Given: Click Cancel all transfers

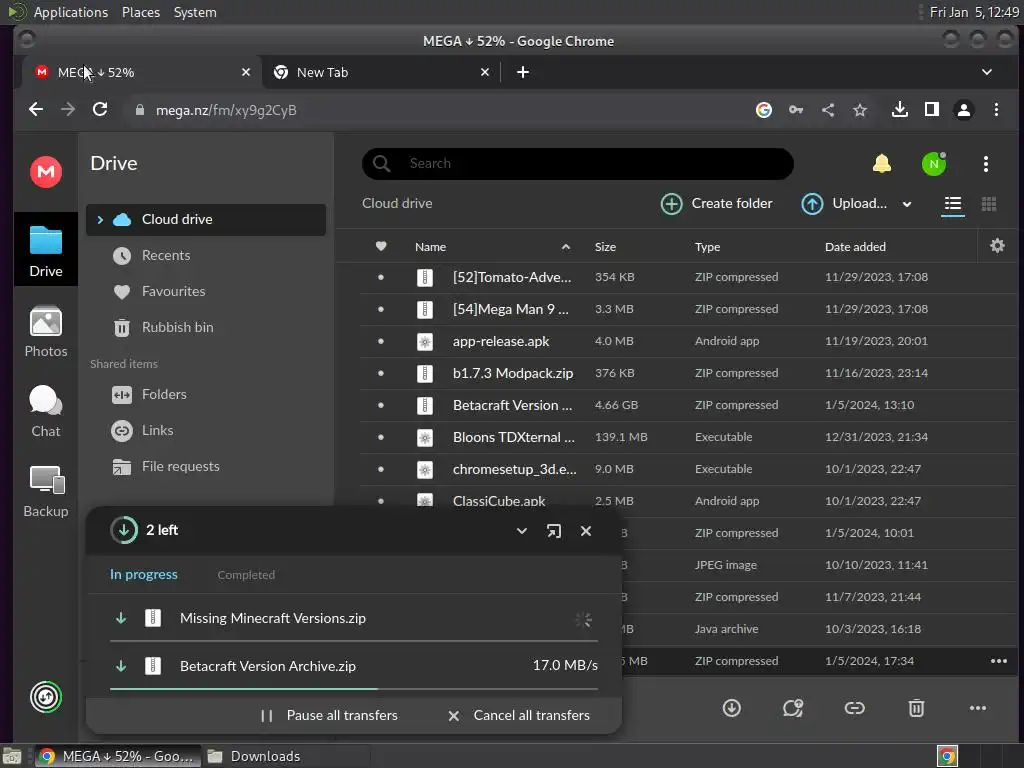Looking at the screenshot, I should [519, 715].
